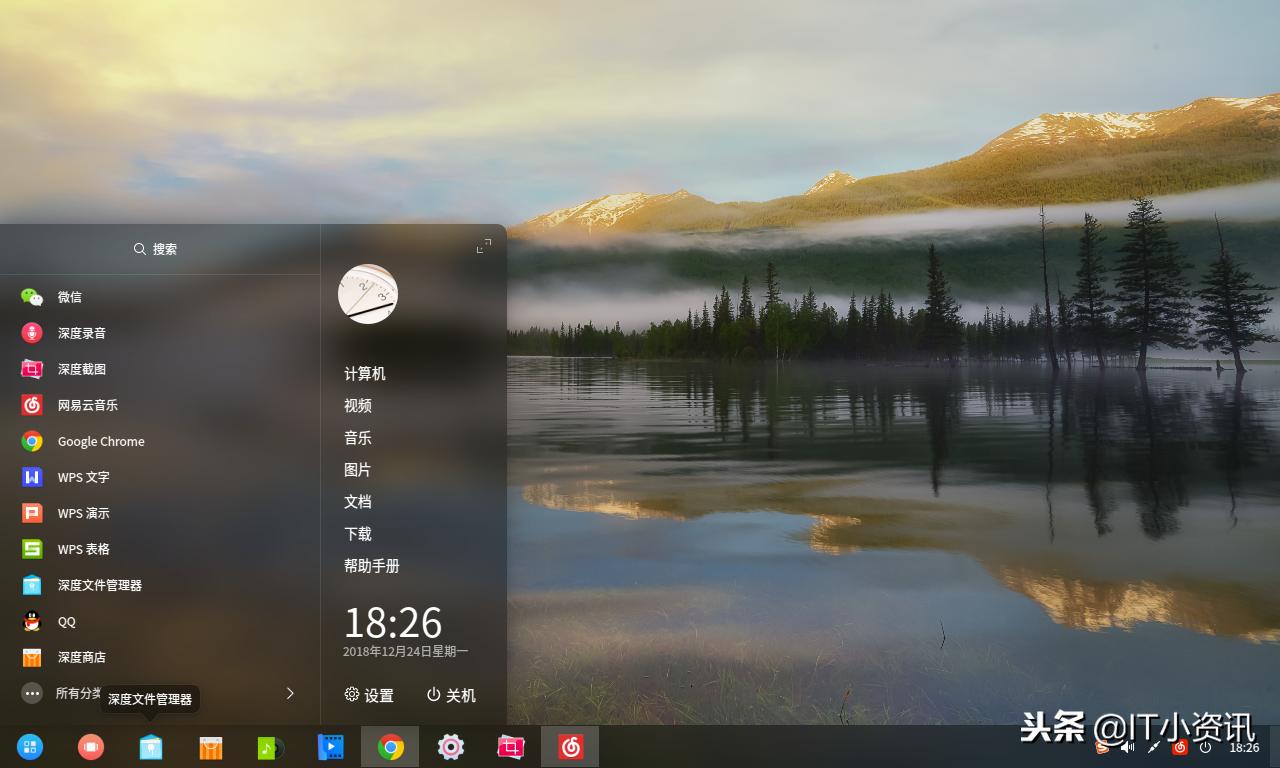Open NetEase Cloud Music from the dock
1280x768 pixels.
pyautogui.click(x=570, y=746)
